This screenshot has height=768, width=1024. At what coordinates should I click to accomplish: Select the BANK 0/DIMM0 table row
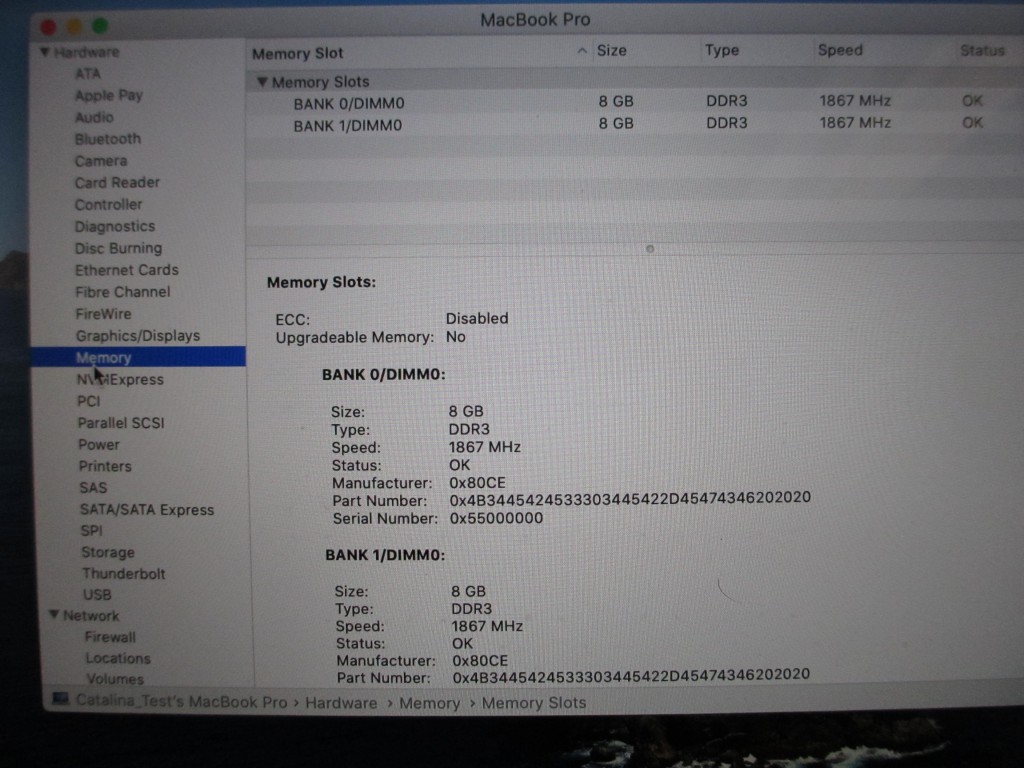click(x=635, y=102)
